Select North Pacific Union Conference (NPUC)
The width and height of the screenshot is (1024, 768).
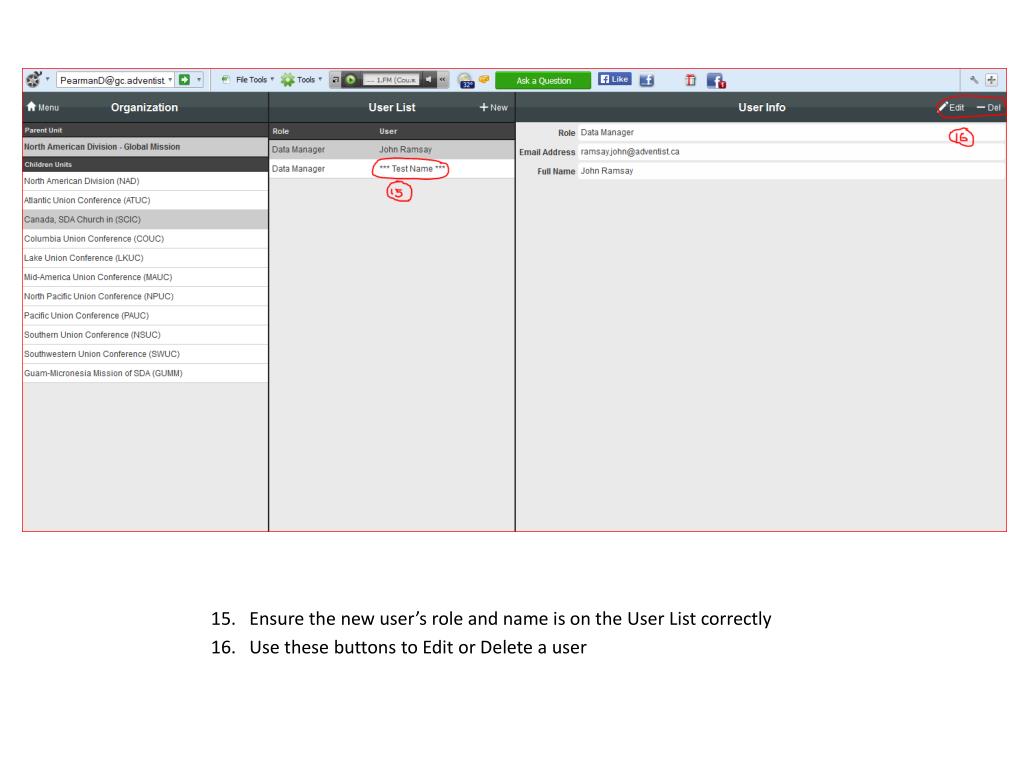click(x=145, y=296)
